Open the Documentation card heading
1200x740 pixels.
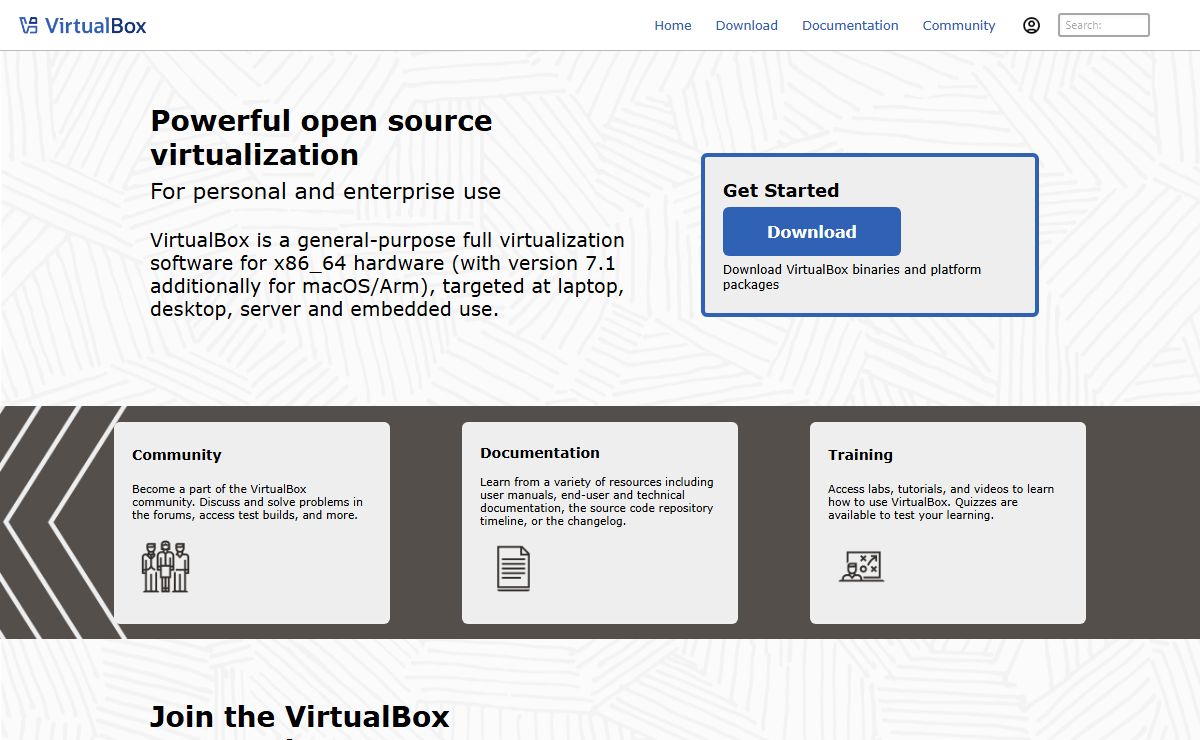click(540, 453)
